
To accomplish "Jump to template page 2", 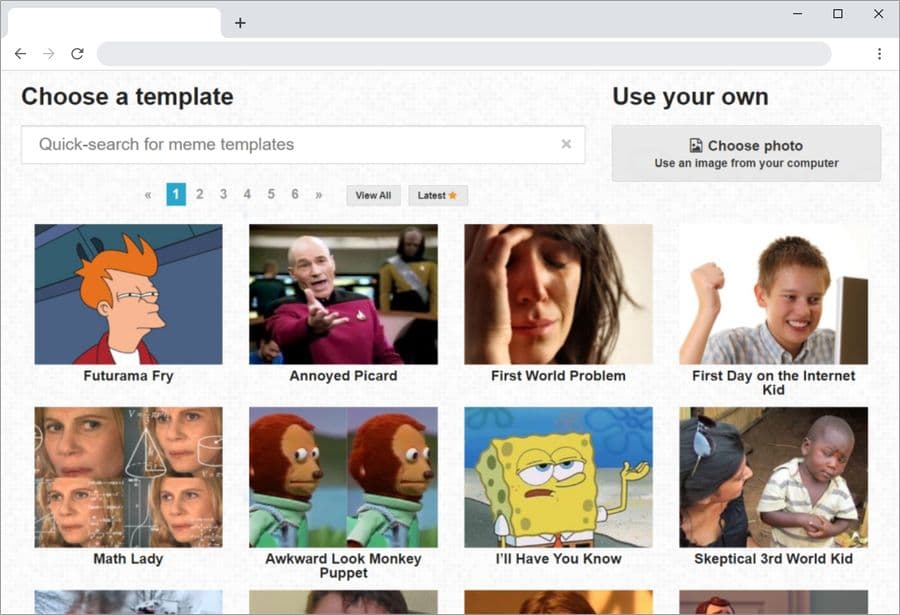I will pyautogui.click(x=200, y=194).
